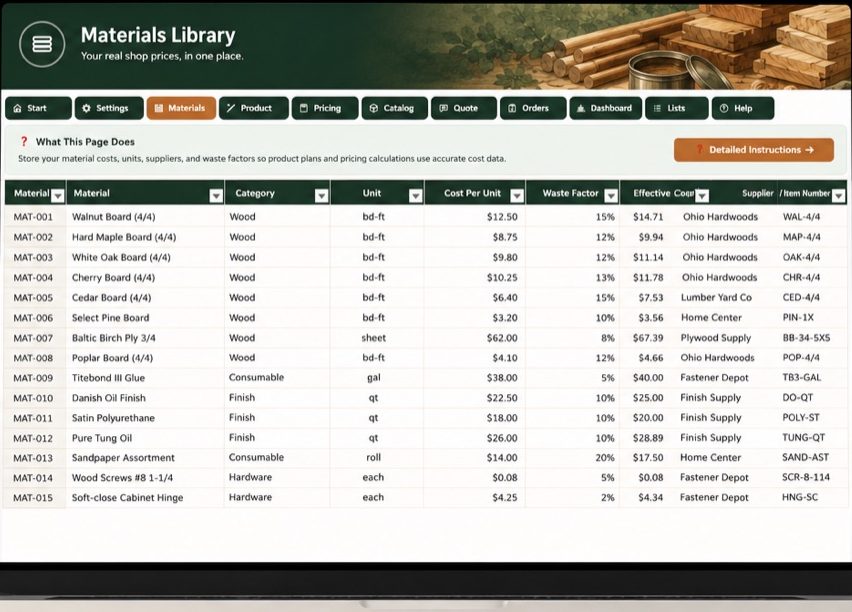
Task: Switch to the Dashboard tab
Action: 606,108
